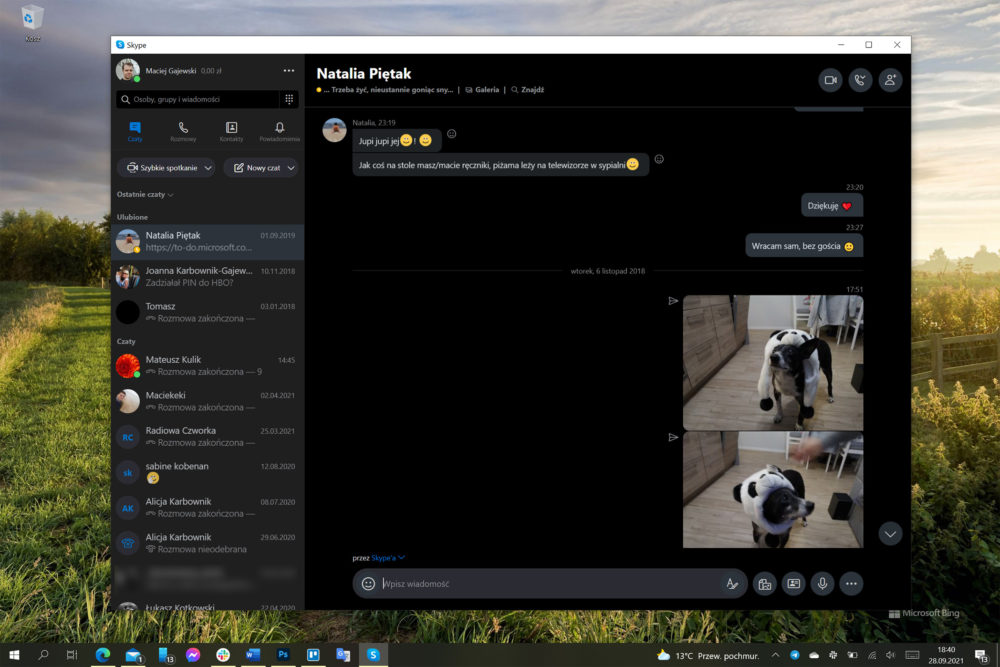This screenshot has height=667, width=1000.
Task: Open chat with Natalia Piętak
Action: click(207, 242)
